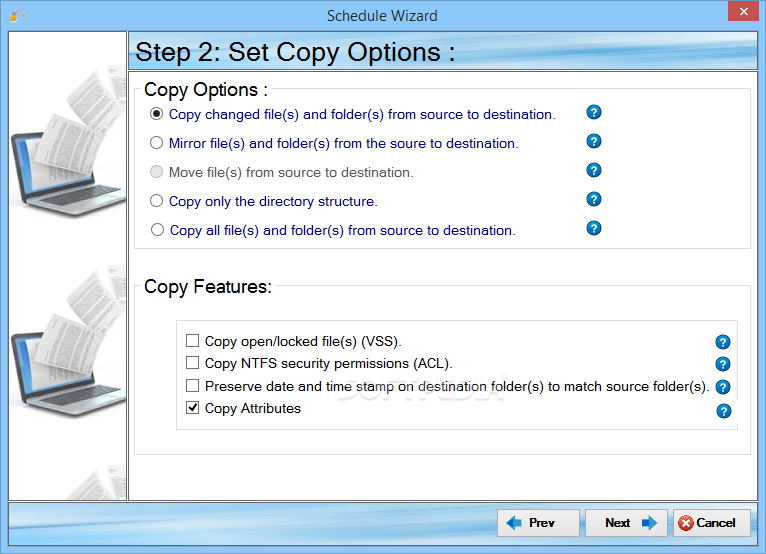Open help for NTFS security permissions (ACL)

point(723,364)
